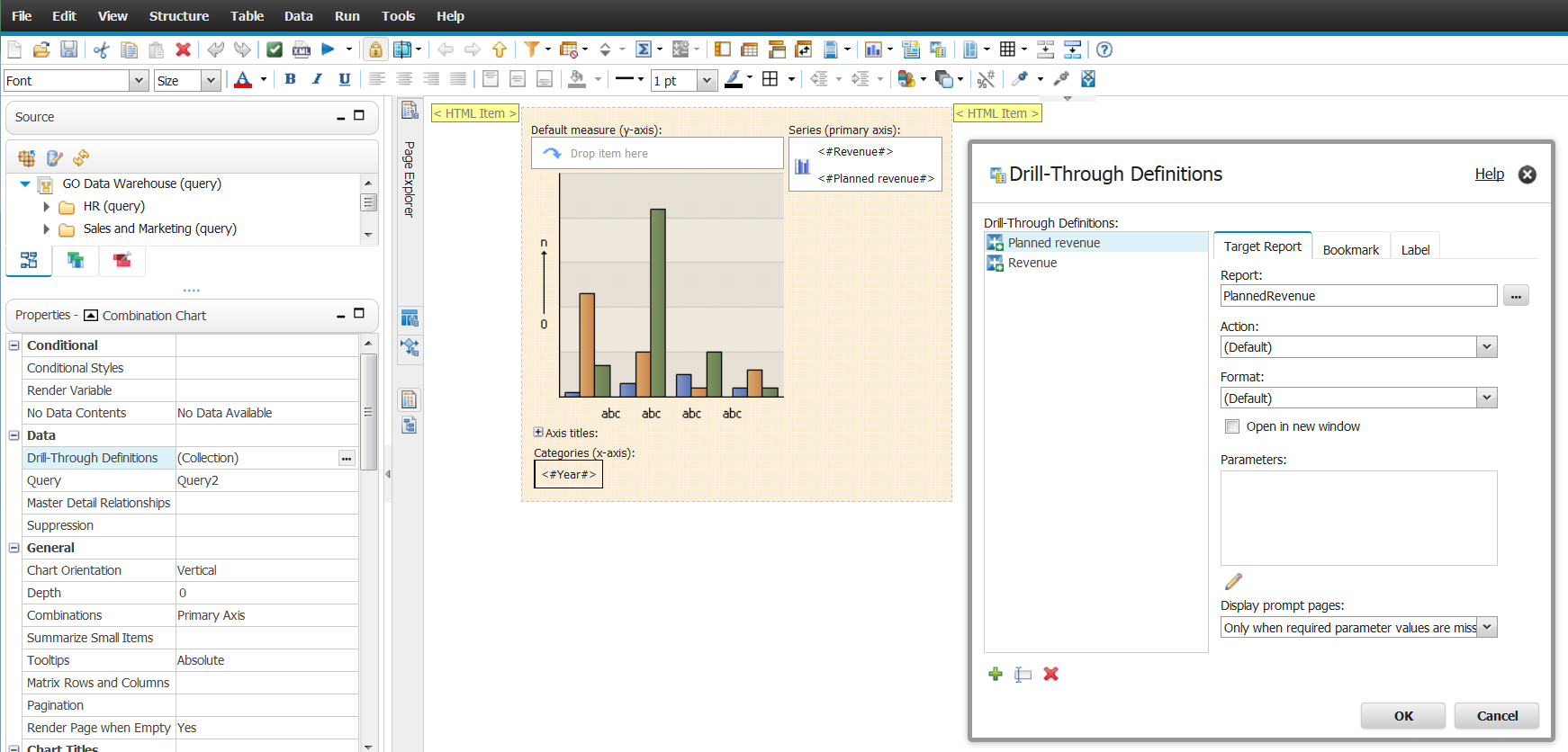Expand Axis titles in the chart
1568x752 pixels.
tap(538, 433)
